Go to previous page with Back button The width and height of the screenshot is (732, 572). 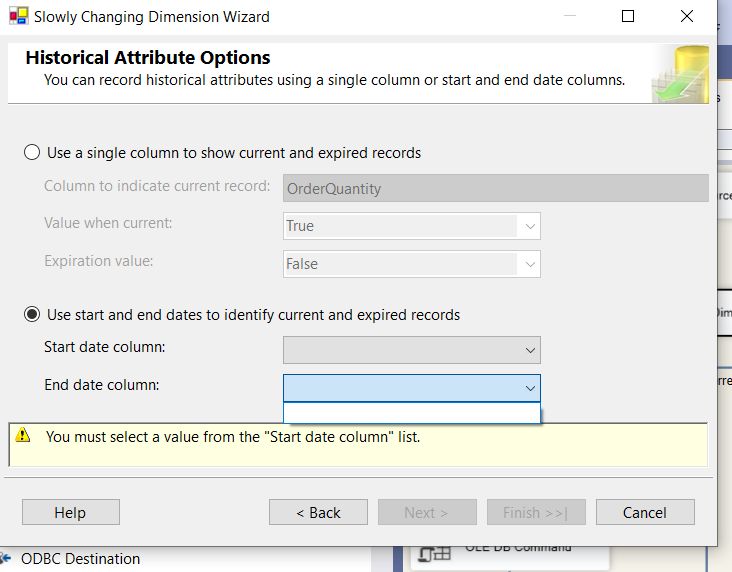coord(318,512)
